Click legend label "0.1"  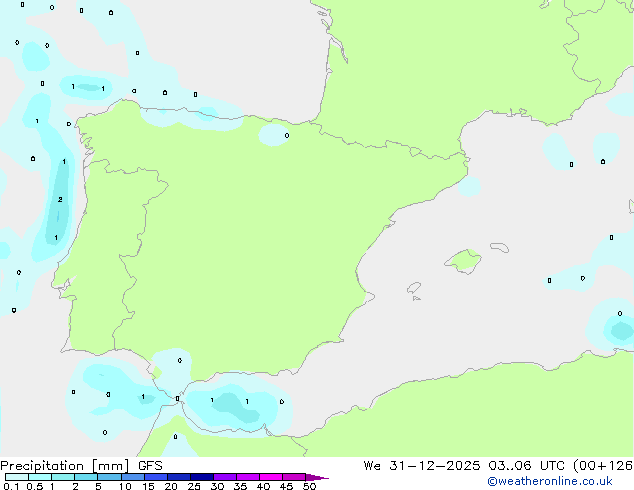tap(11, 486)
